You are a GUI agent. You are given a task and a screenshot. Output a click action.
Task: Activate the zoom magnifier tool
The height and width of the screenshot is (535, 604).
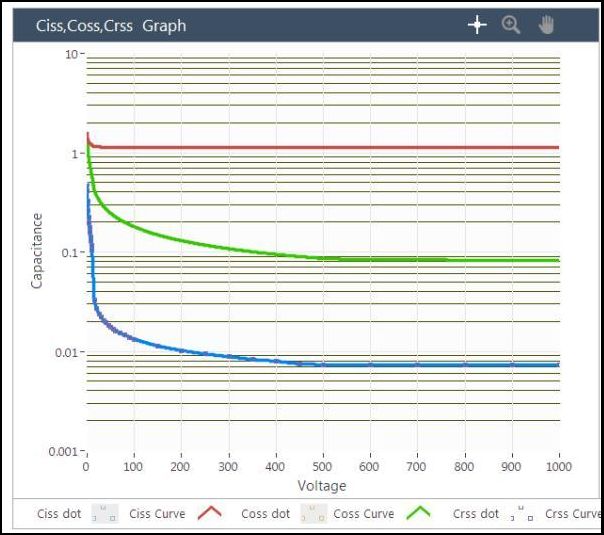pos(511,25)
